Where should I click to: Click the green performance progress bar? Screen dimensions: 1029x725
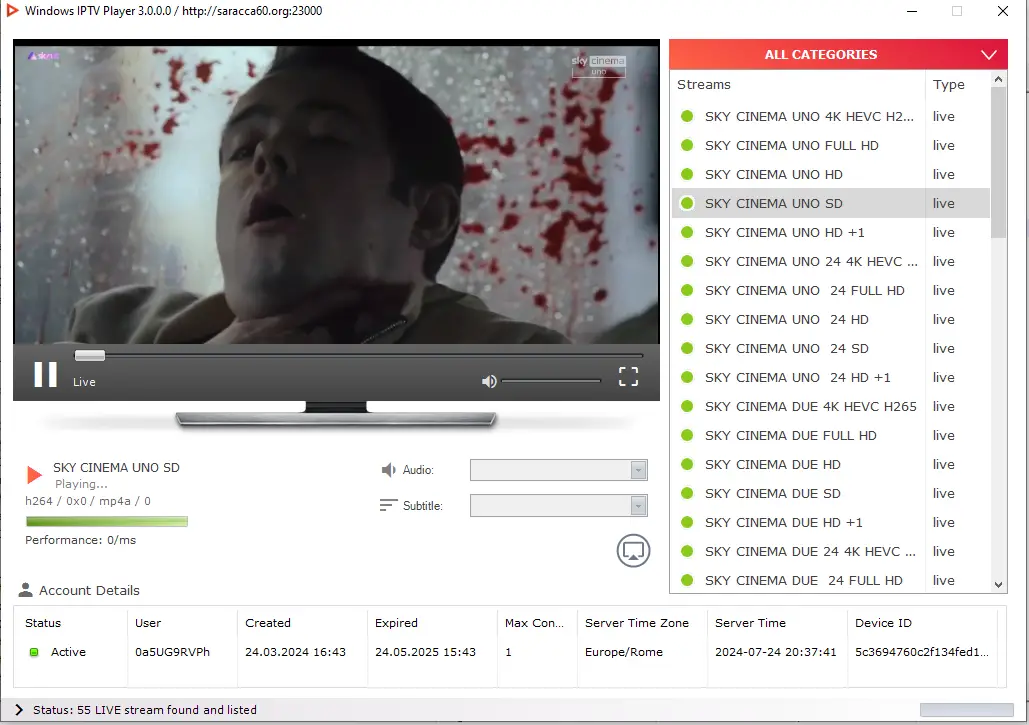tap(107, 521)
